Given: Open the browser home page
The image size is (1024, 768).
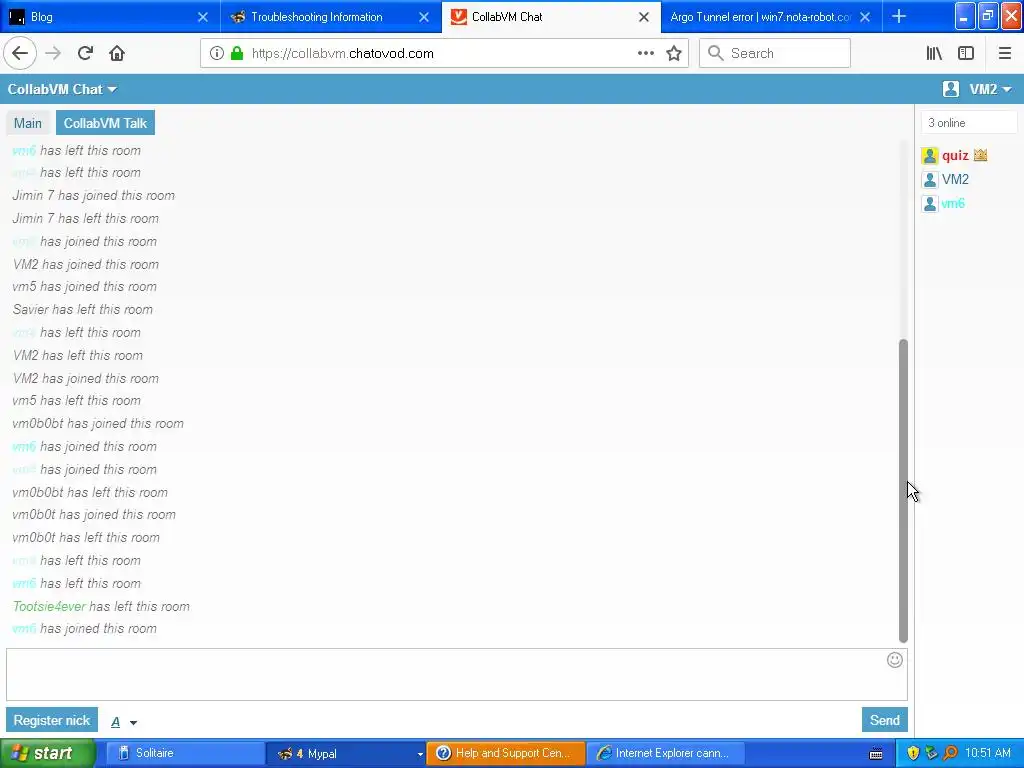Looking at the screenshot, I should (x=117, y=54).
